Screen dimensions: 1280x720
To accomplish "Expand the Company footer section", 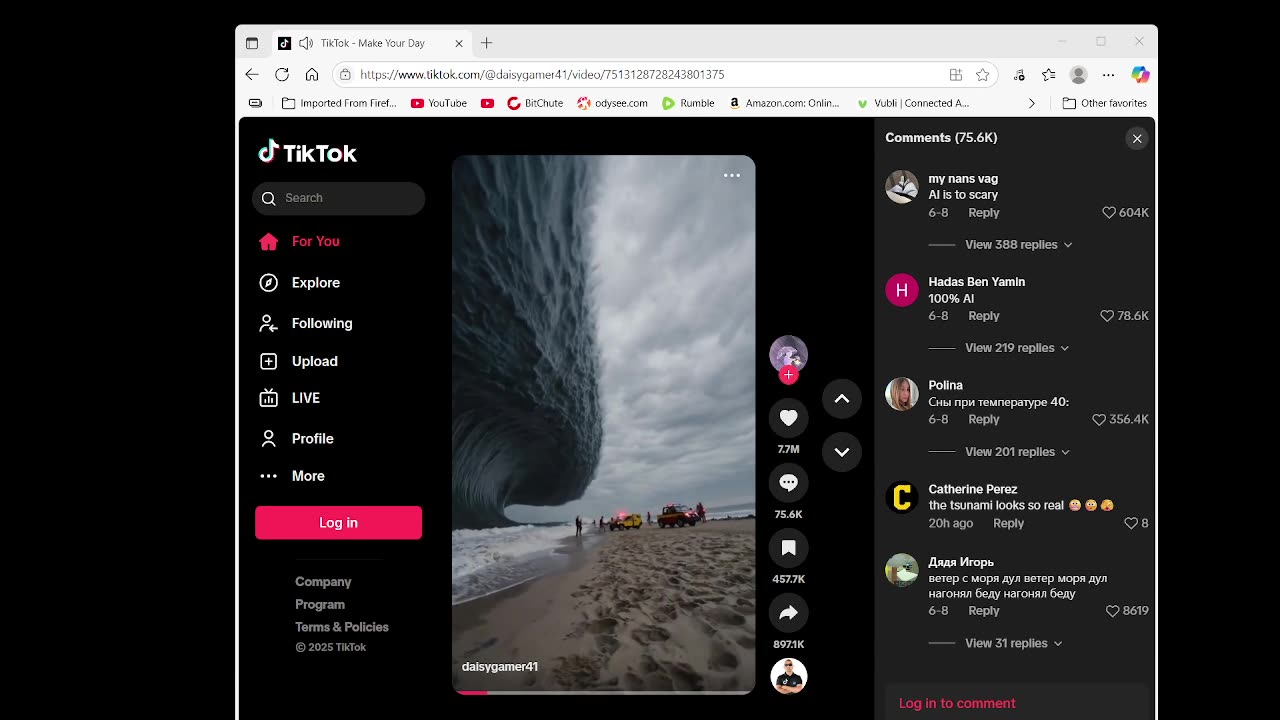I will (323, 582).
